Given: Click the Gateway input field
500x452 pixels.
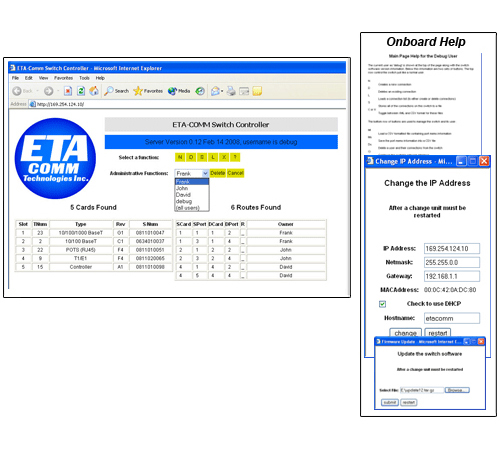Looking at the screenshot, I should (x=452, y=276).
